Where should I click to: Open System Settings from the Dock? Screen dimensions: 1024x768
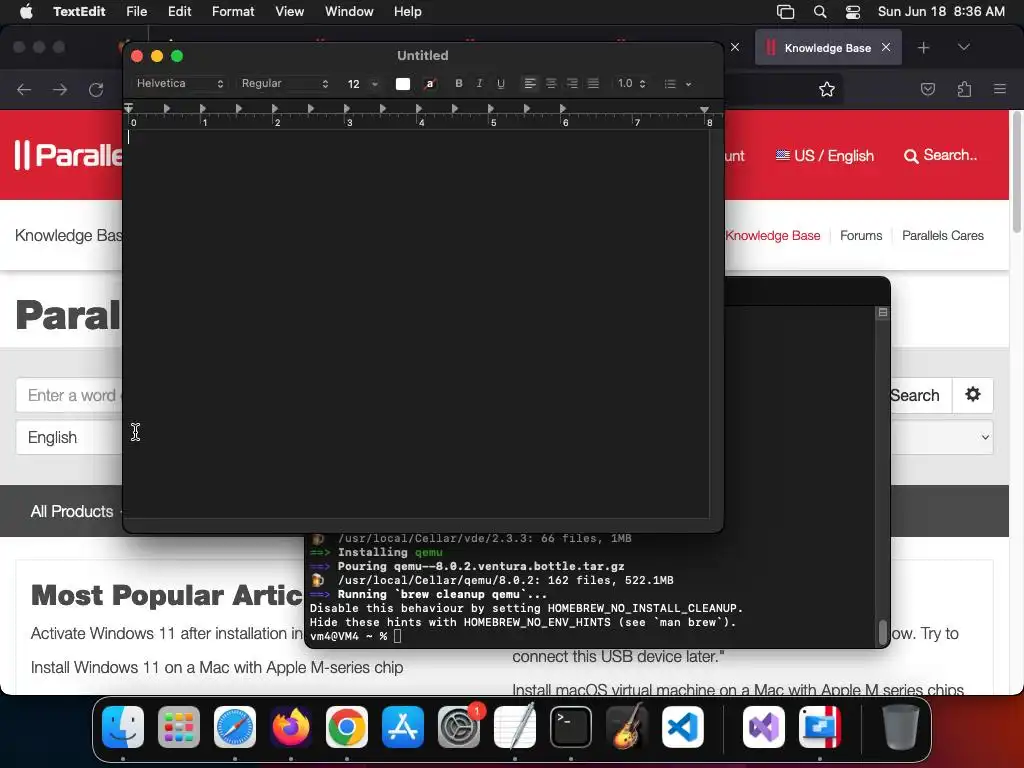pyautogui.click(x=459, y=727)
